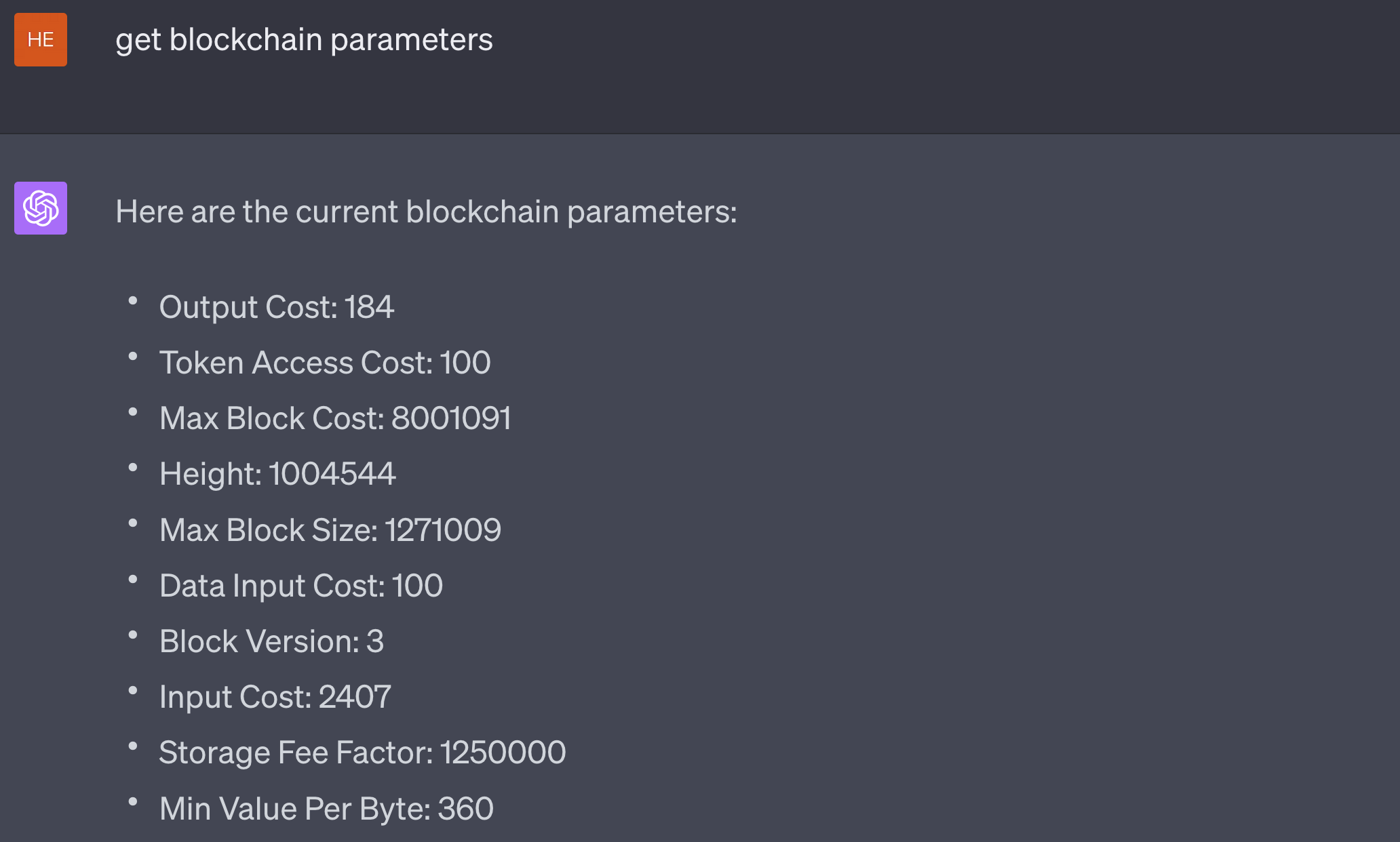Click the "Storage Fee Factor" label
Viewport: 1400px width, 842px height.
click(295, 753)
